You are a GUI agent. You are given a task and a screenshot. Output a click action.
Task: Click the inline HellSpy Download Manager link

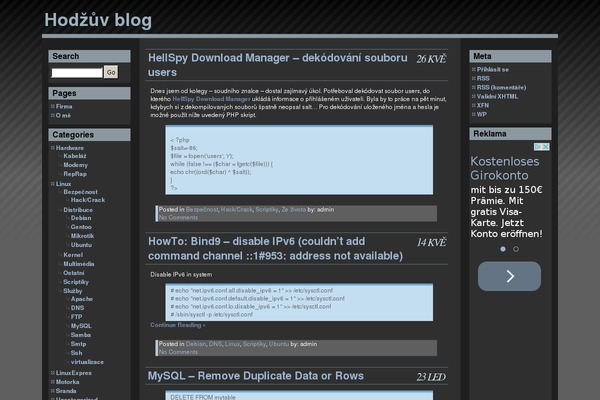(211, 99)
